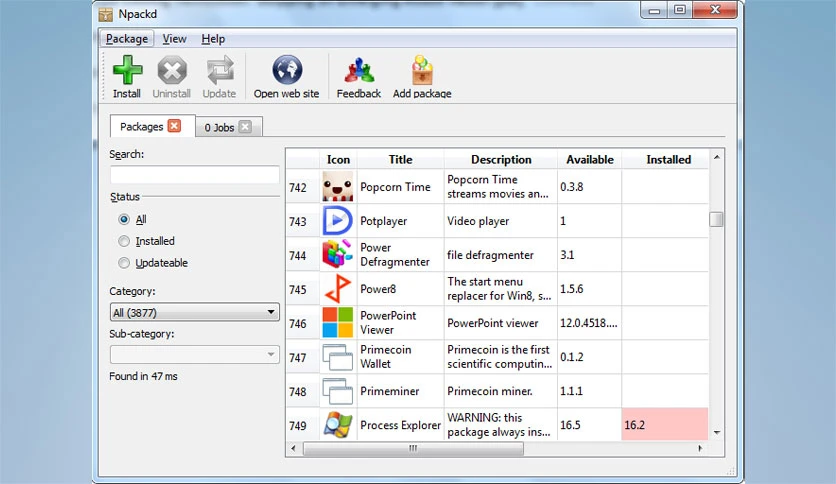The image size is (836, 484).
Task: Click the available version 1.5.6 cell
Action: (x=590, y=289)
